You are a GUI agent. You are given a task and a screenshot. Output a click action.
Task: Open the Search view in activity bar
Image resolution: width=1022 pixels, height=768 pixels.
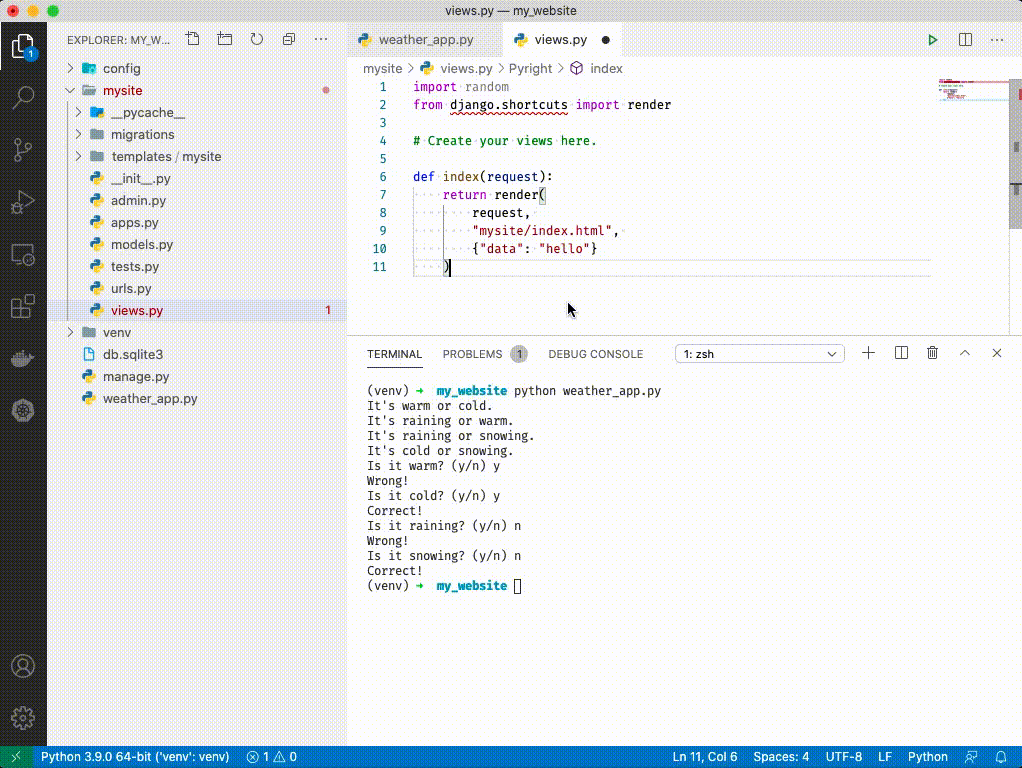22,98
